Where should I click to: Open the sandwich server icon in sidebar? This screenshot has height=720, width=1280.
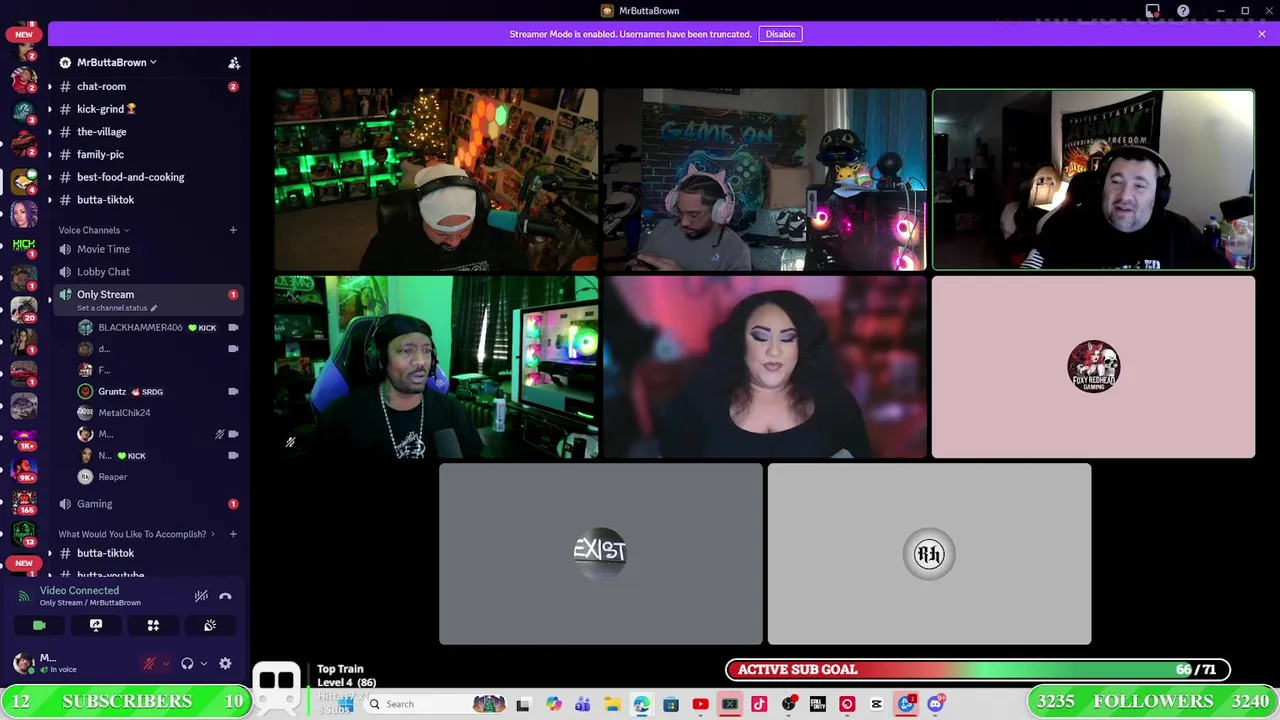[x=24, y=181]
